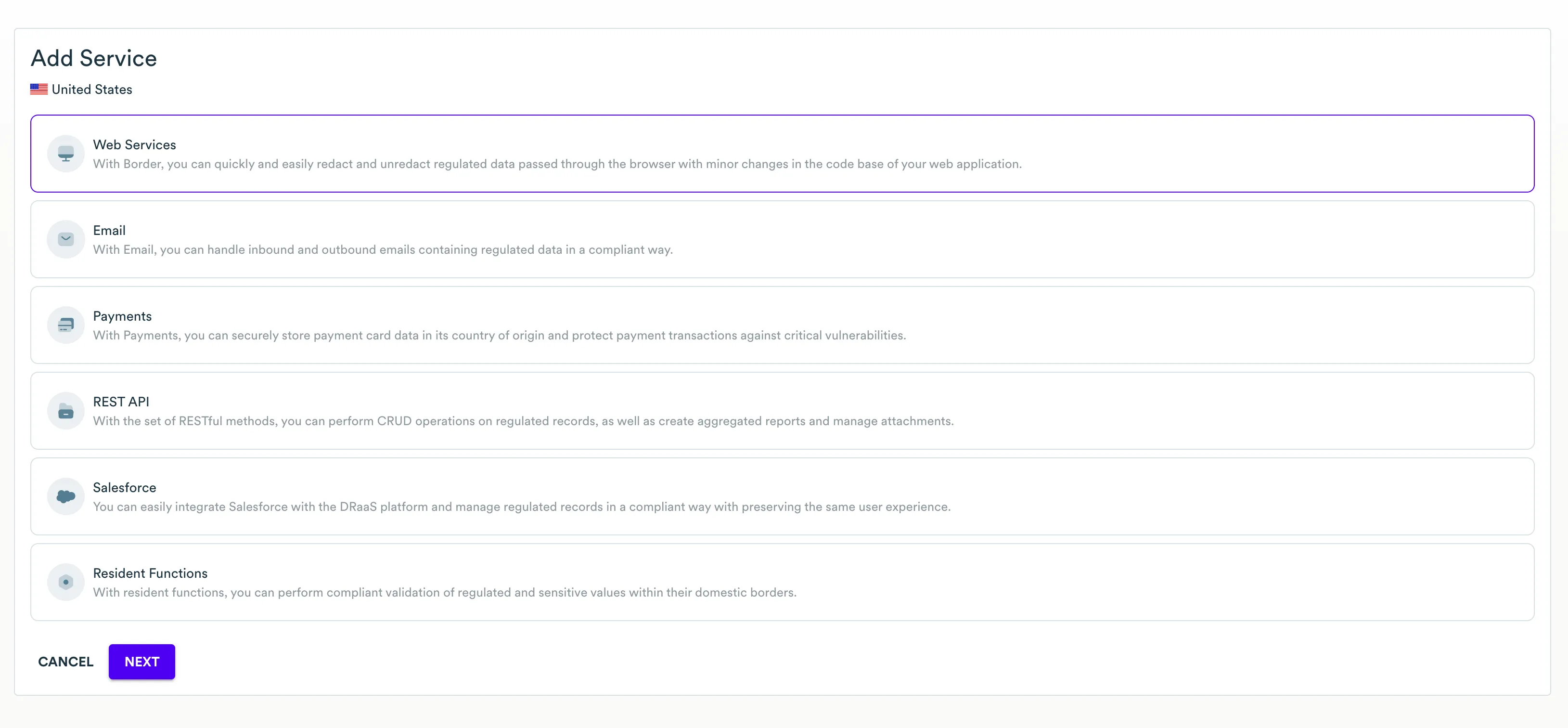The width and height of the screenshot is (1568, 728).
Task: Click the CANCEL button
Action: point(66,662)
